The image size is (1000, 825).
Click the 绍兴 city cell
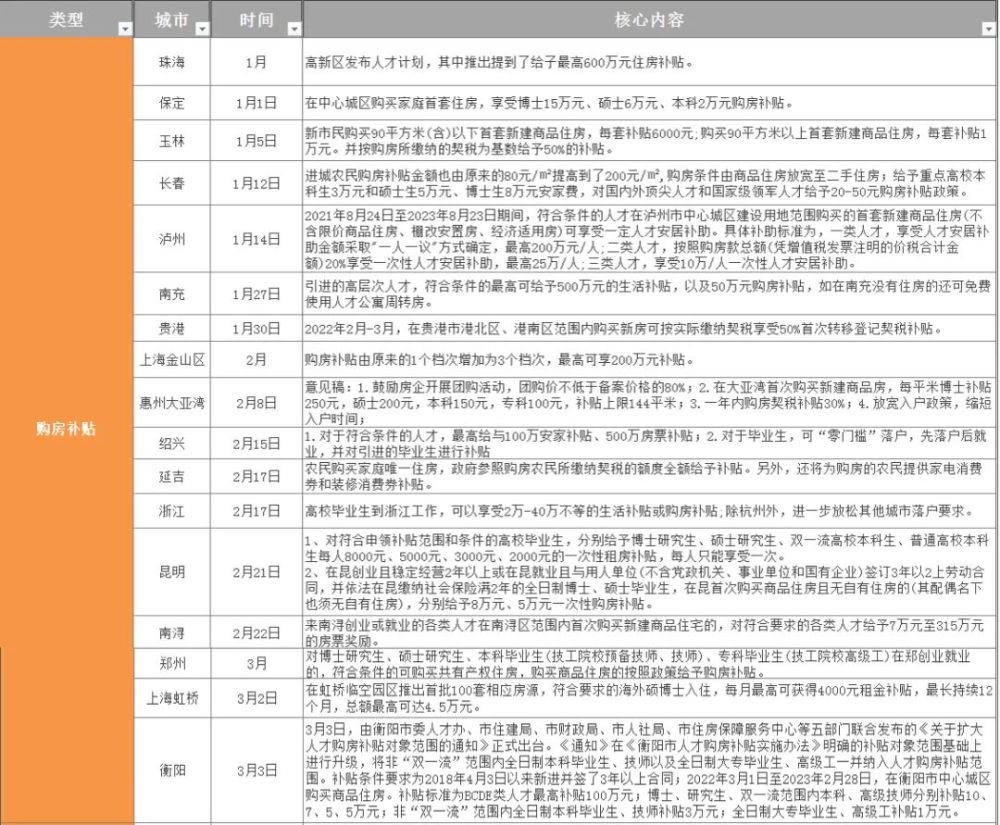[172, 443]
